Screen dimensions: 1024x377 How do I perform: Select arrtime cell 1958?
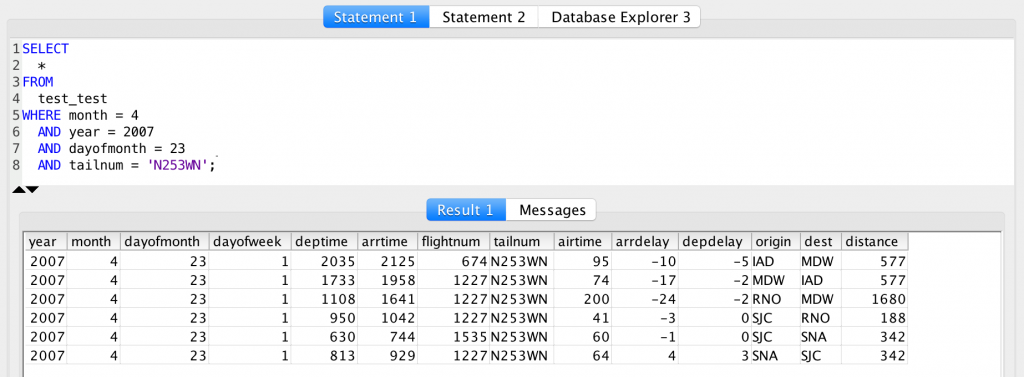click(x=388, y=280)
